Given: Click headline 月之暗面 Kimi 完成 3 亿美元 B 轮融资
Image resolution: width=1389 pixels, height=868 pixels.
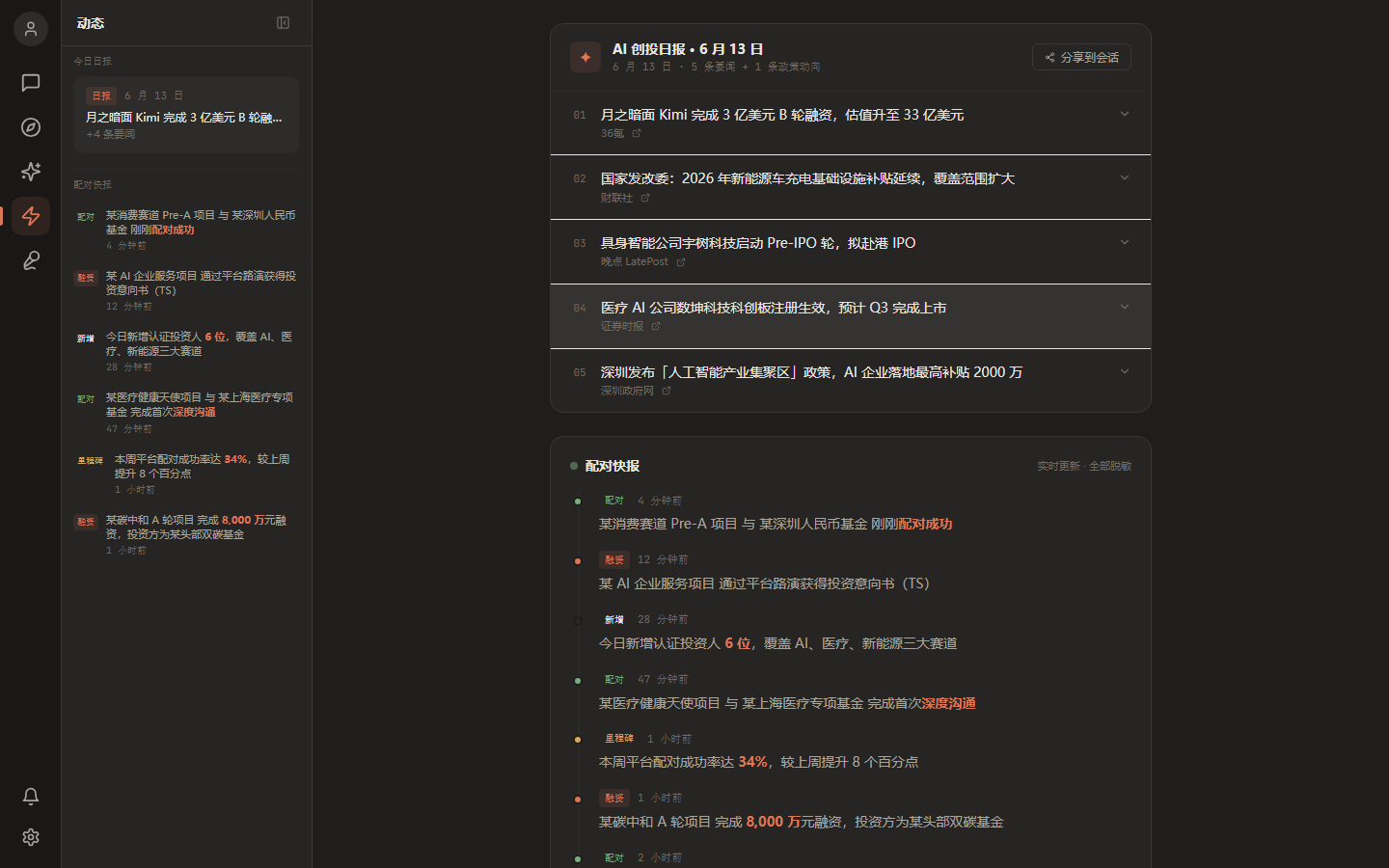Looking at the screenshot, I should click(782, 115).
